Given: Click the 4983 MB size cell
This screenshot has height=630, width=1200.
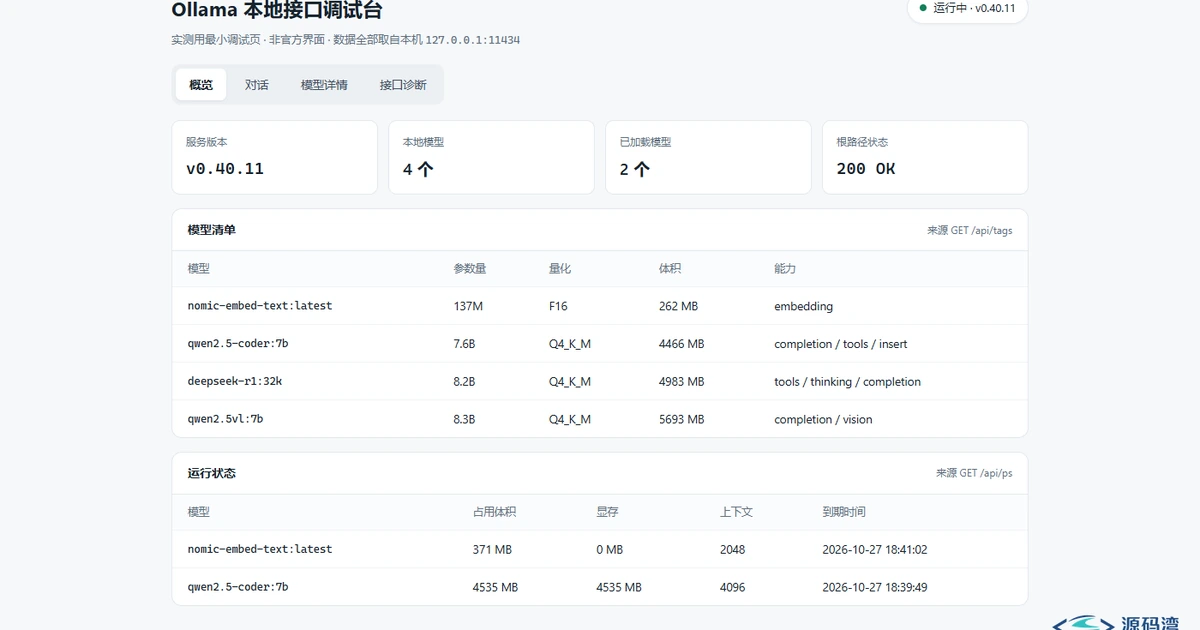Looking at the screenshot, I should point(682,382).
